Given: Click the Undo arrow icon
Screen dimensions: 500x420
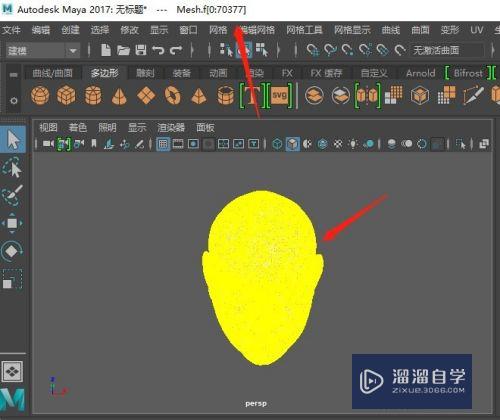Looking at the screenshot, I should [158, 50].
